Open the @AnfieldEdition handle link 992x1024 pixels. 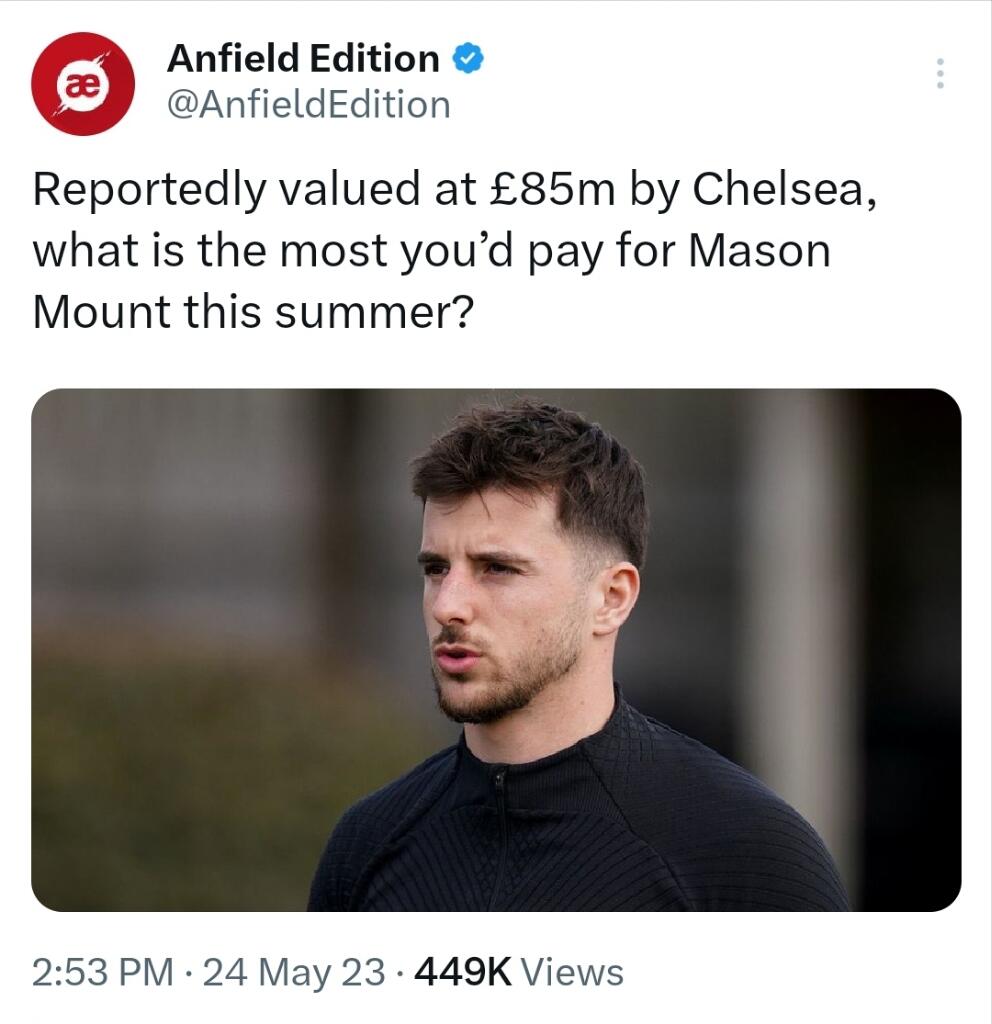pyautogui.click(x=308, y=104)
